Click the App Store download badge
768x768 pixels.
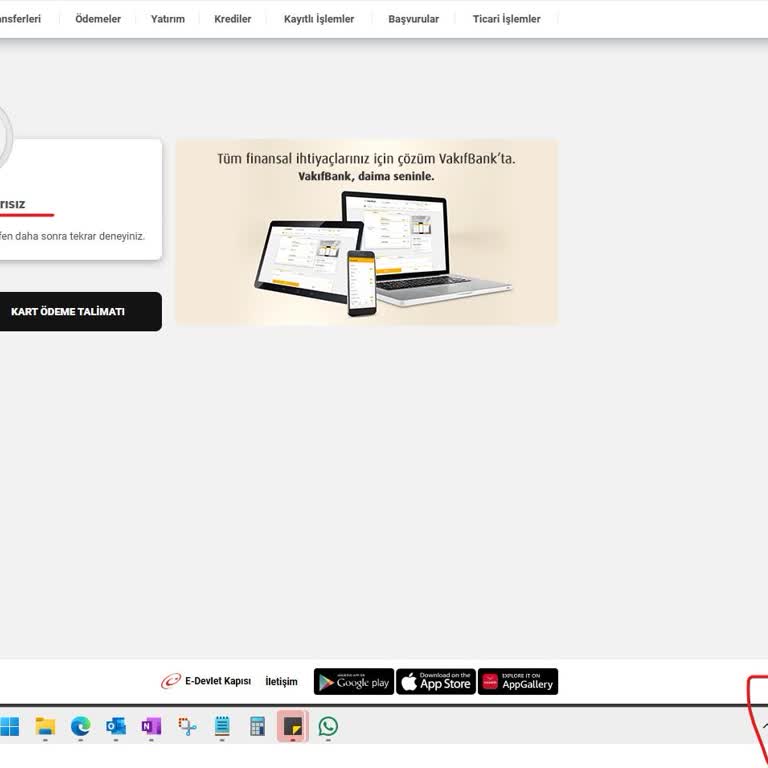(x=436, y=682)
